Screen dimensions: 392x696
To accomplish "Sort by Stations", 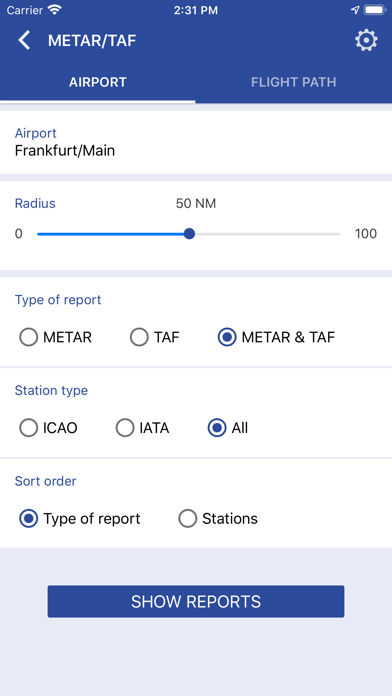I will tap(218, 519).
